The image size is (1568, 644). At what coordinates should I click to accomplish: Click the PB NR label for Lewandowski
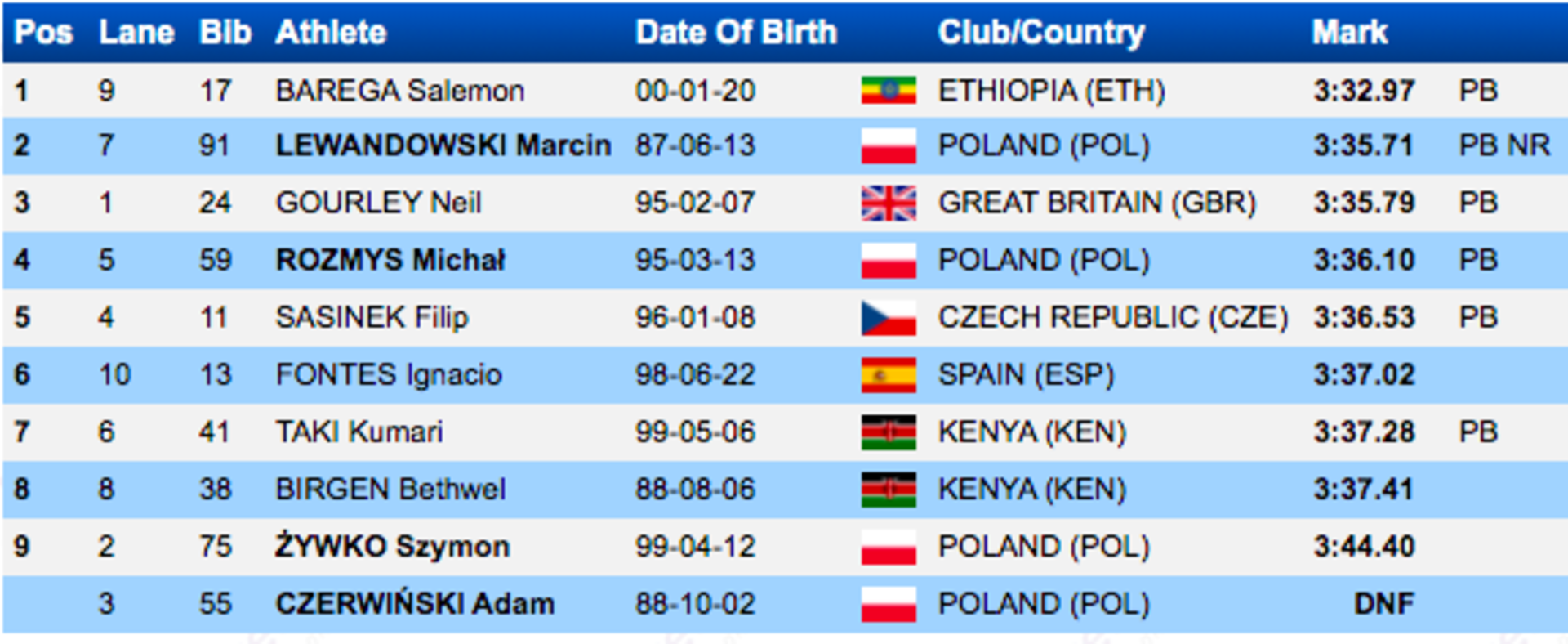[x=1504, y=145]
